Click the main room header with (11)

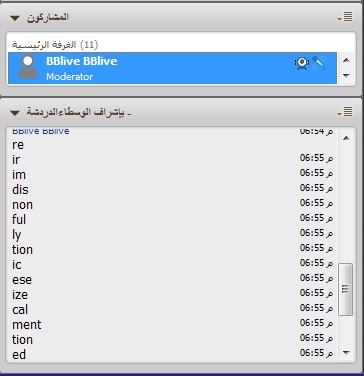point(55,44)
